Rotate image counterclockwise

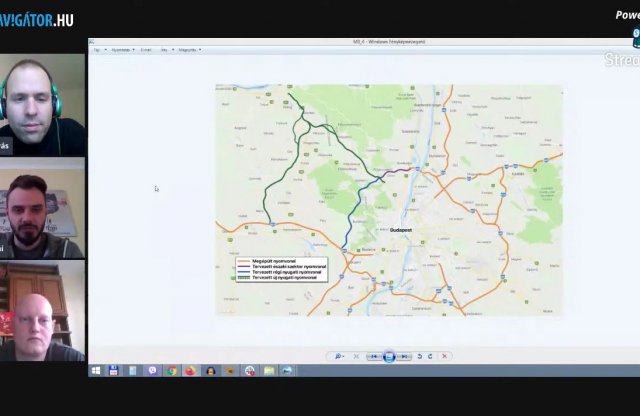pyautogui.click(x=420, y=356)
